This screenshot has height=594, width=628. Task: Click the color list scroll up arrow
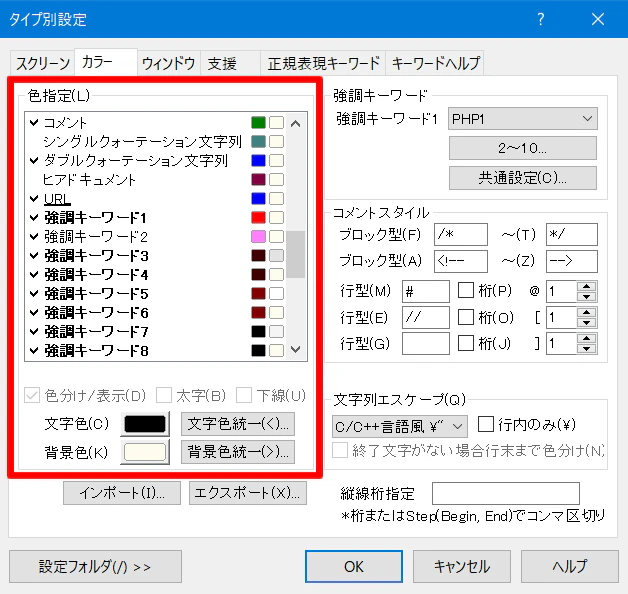[296, 124]
